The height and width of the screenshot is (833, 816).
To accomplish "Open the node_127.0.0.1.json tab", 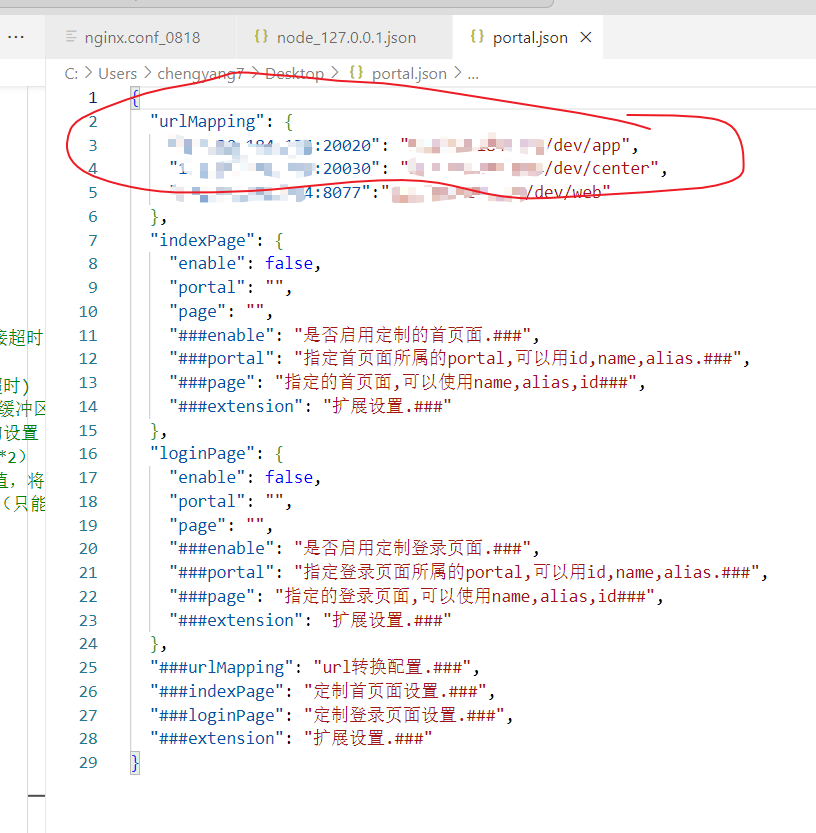I will click(346, 37).
